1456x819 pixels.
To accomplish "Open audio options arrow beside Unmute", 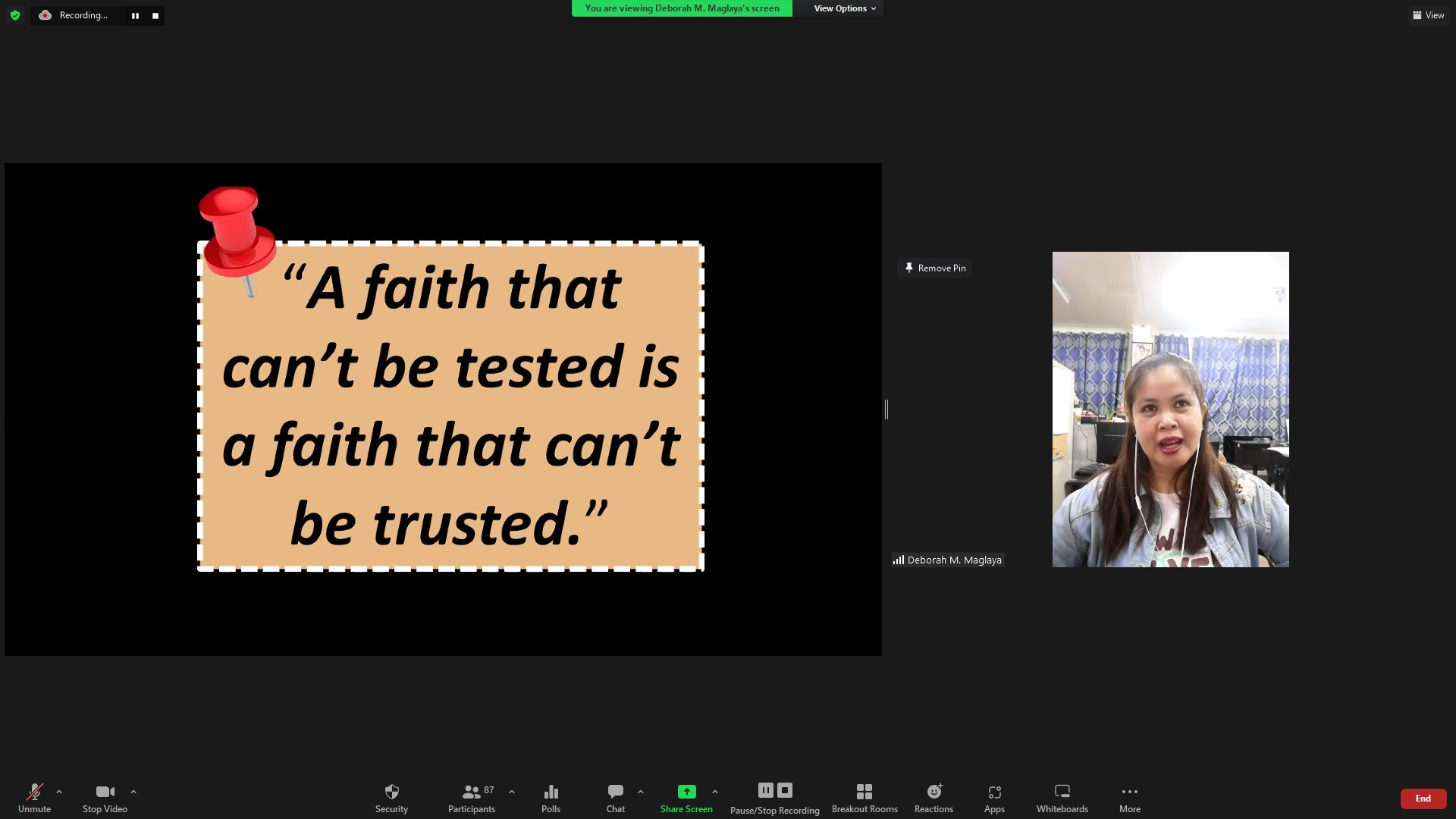I will 59,792.
